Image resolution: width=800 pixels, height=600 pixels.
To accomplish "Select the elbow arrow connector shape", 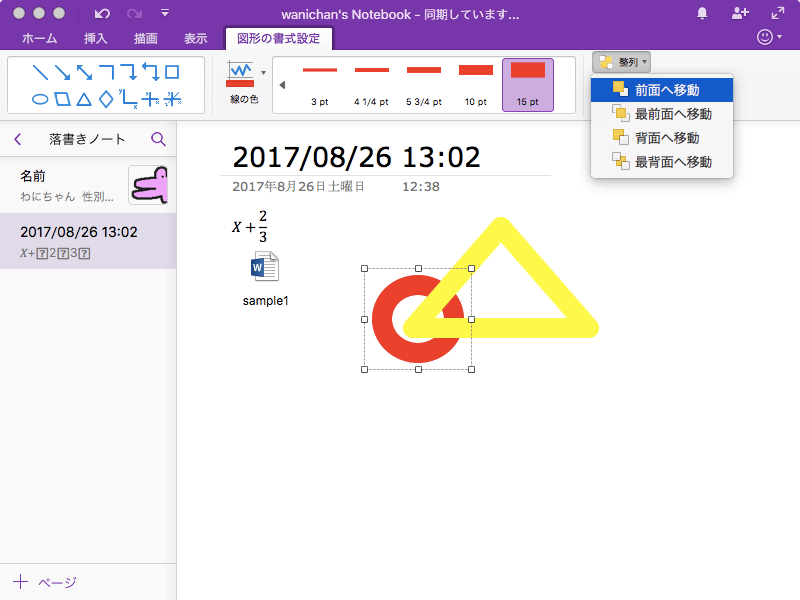I will [x=129, y=72].
